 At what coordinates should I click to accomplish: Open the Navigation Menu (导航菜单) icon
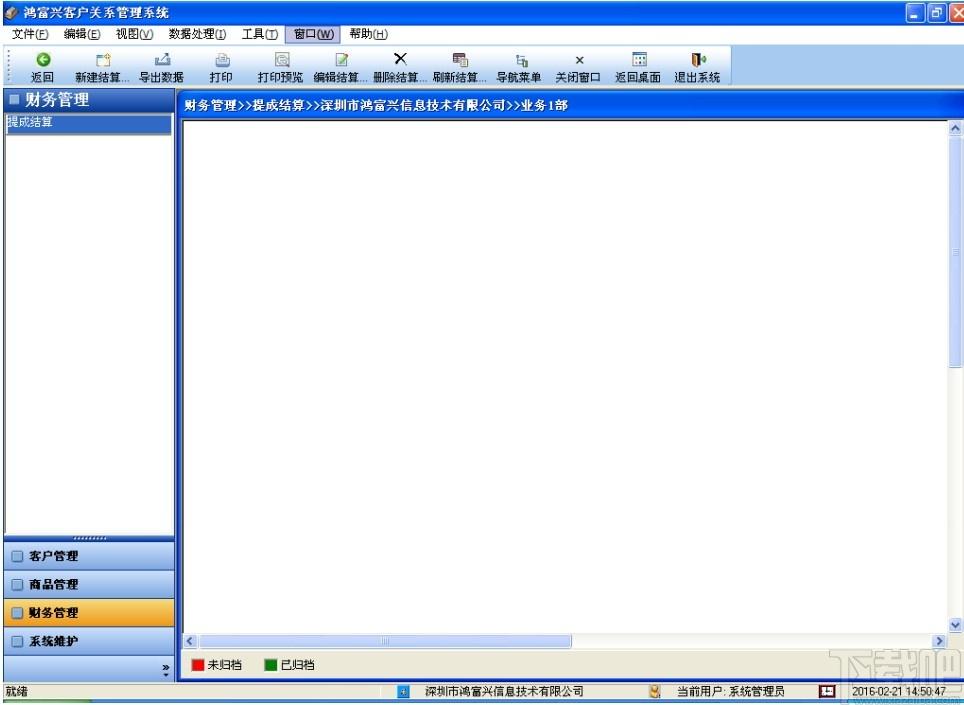tap(519, 60)
